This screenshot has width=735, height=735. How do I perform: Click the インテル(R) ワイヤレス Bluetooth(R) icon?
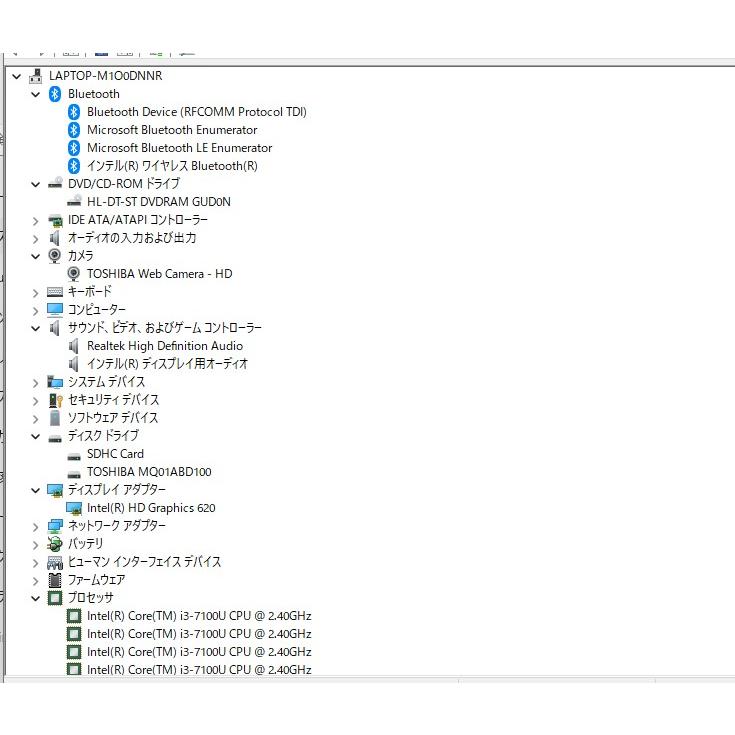74,166
